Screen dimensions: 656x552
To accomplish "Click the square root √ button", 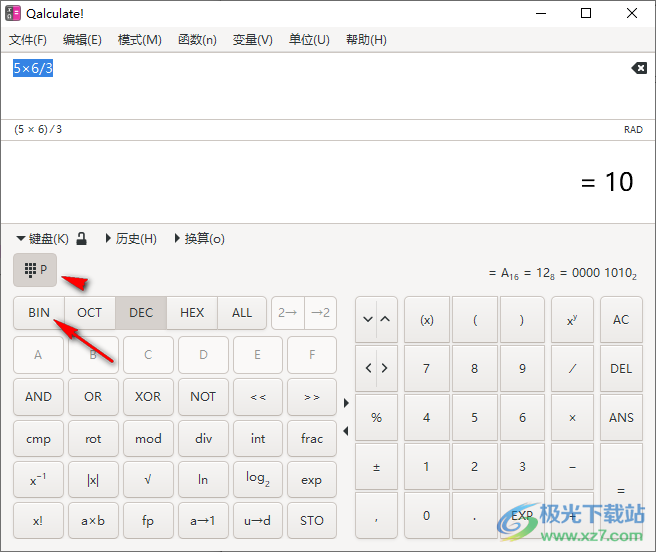I will 148,480.
